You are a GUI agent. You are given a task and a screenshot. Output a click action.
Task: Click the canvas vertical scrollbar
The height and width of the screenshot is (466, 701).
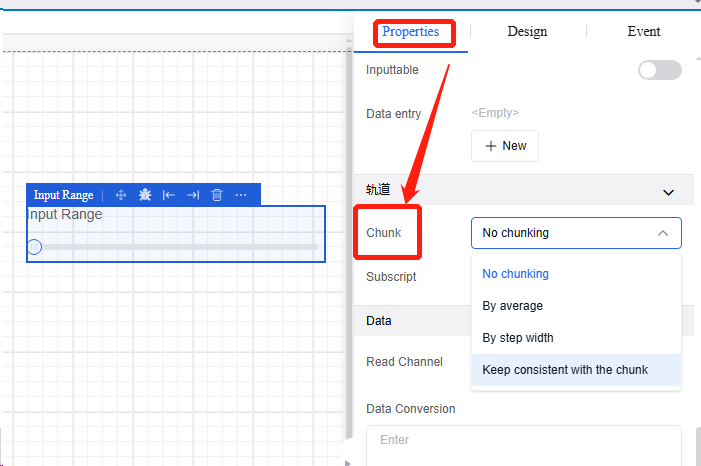coord(349,246)
